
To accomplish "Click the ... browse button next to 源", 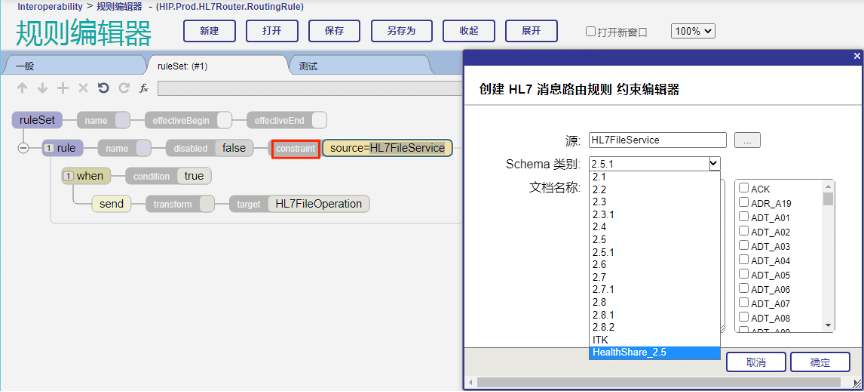I will [747, 140].
